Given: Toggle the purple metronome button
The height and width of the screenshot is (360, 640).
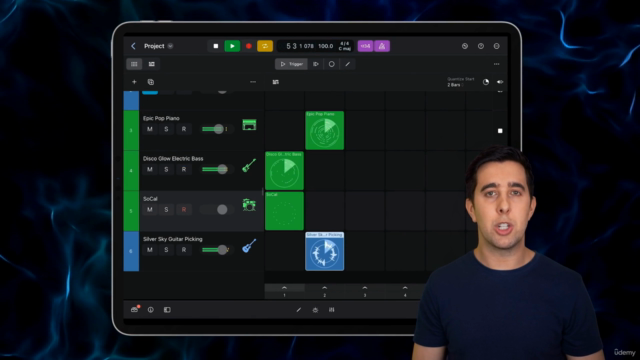Looking at the screenshot, I should click(382, 46).
